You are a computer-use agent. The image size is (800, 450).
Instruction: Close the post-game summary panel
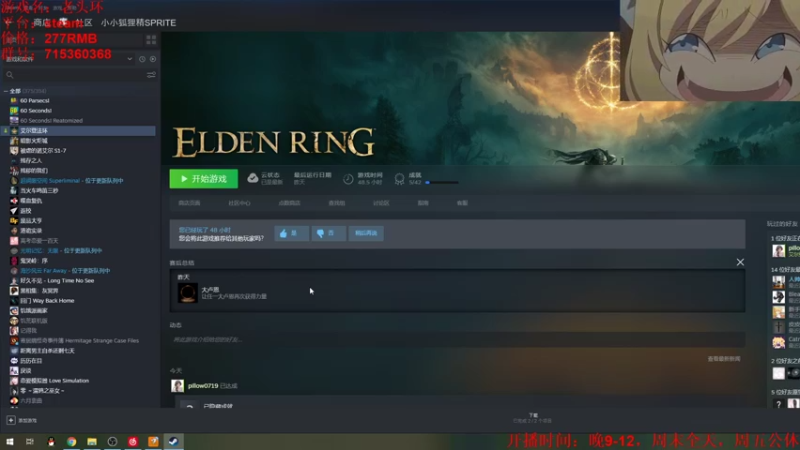pos(740,262)
